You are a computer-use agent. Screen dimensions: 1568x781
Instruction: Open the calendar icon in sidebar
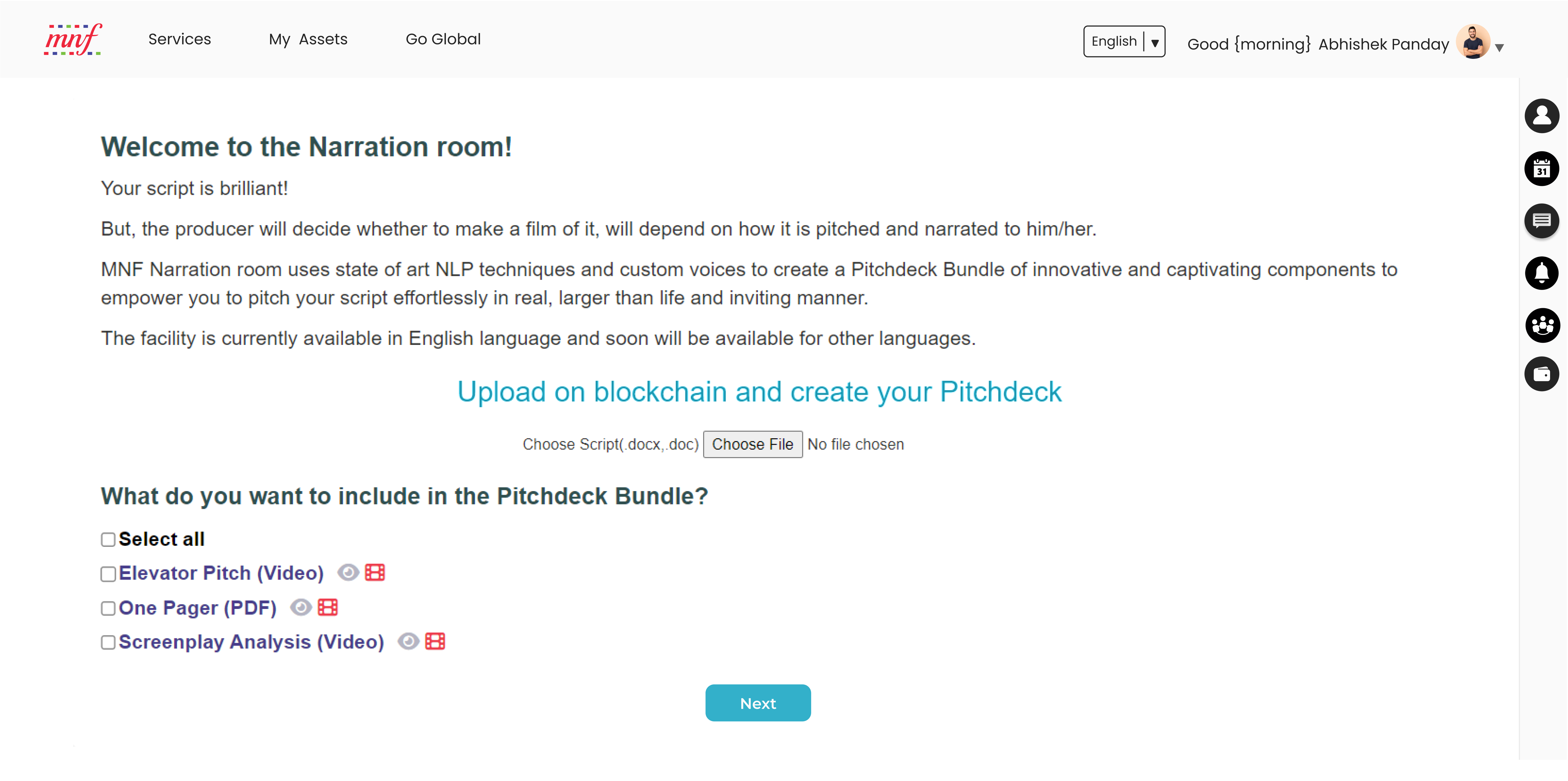tap(1541, 169)
